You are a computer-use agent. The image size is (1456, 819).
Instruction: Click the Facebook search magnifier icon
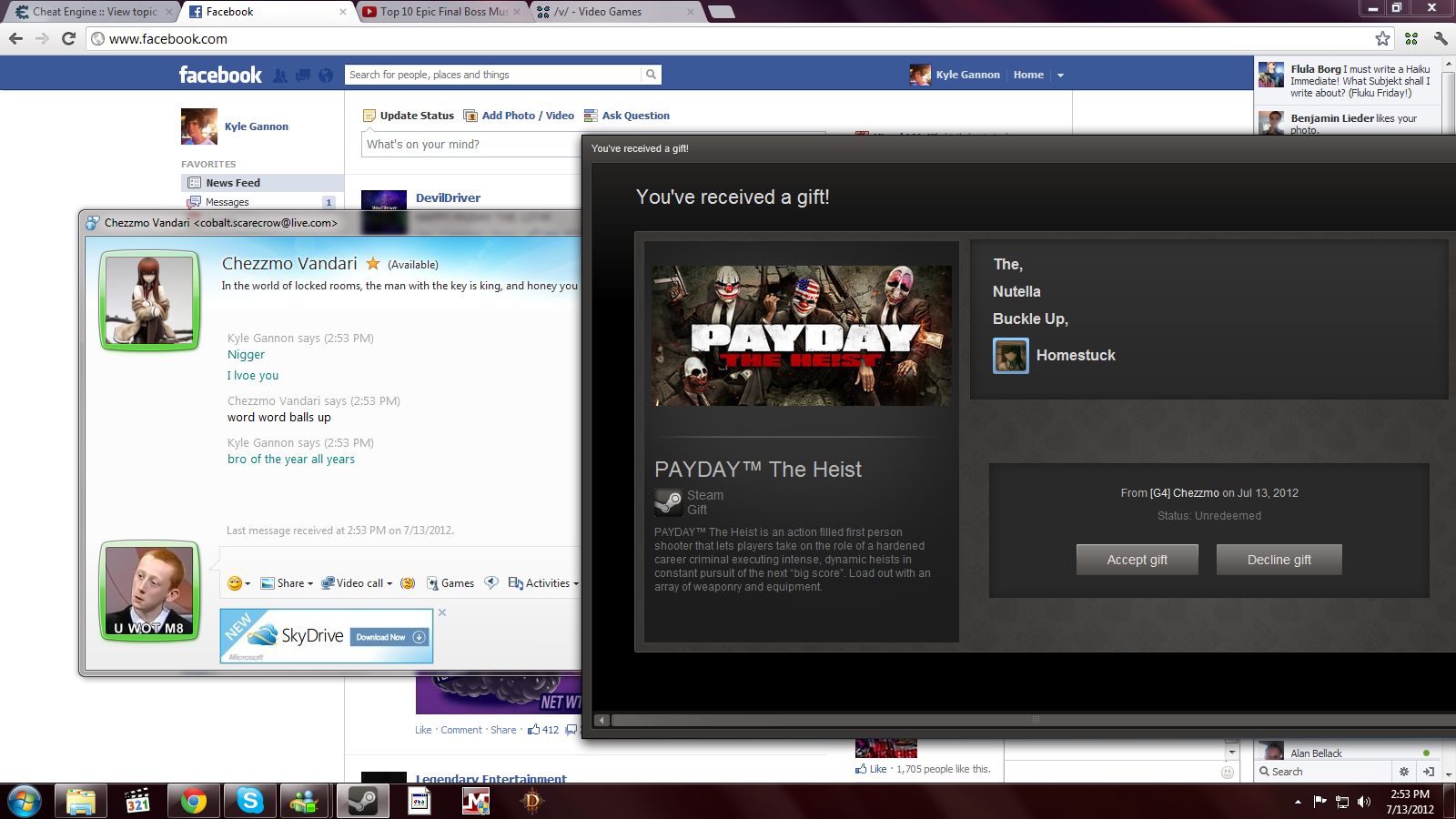tap(651, 75)
